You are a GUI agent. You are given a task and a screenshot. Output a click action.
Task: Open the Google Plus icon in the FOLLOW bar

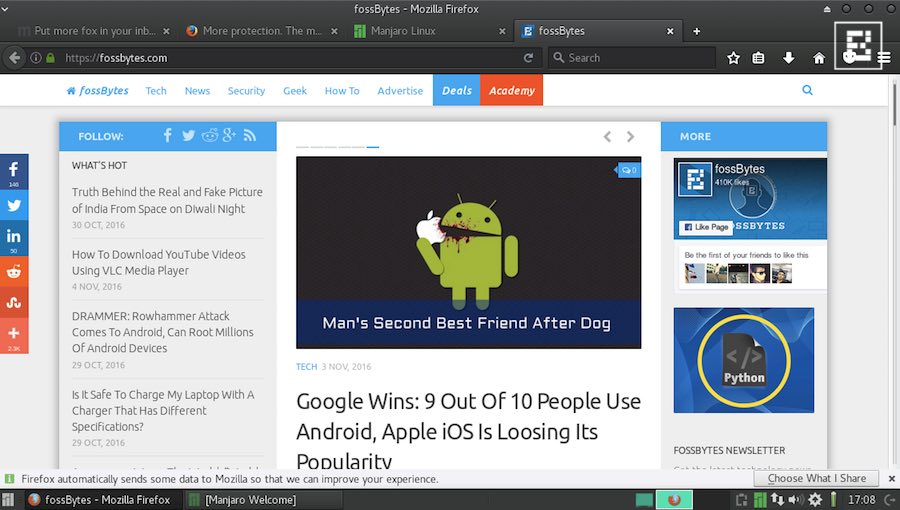tap(229, 135)
